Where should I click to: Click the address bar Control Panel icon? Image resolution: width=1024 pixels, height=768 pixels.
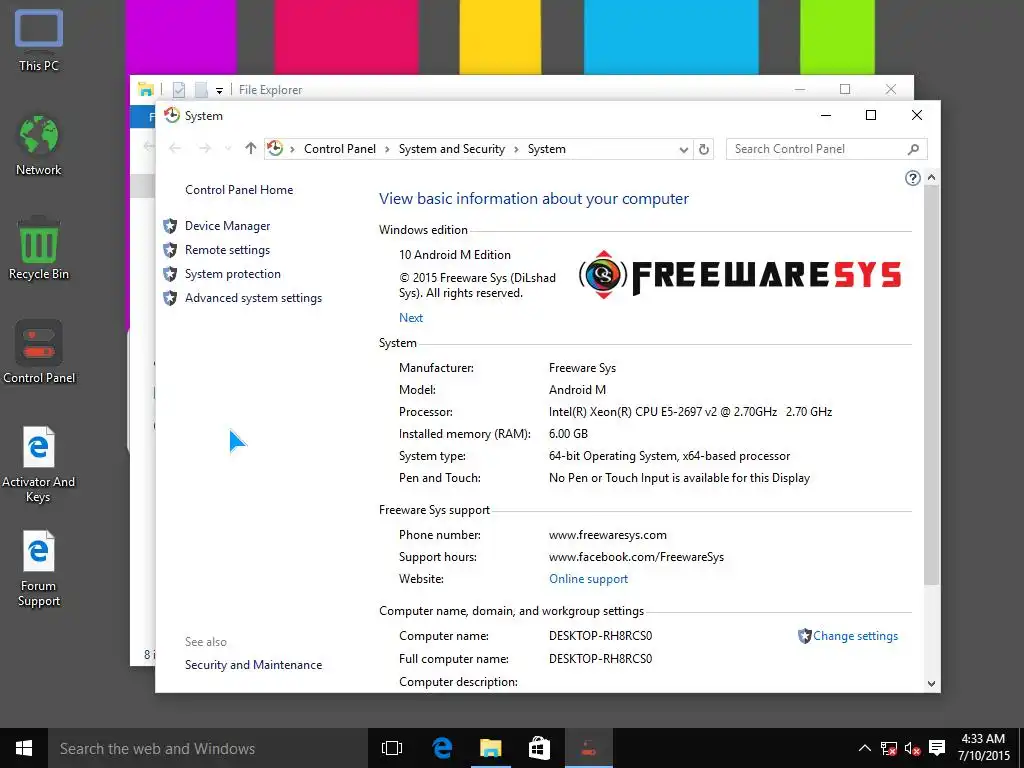click(275, 149)
